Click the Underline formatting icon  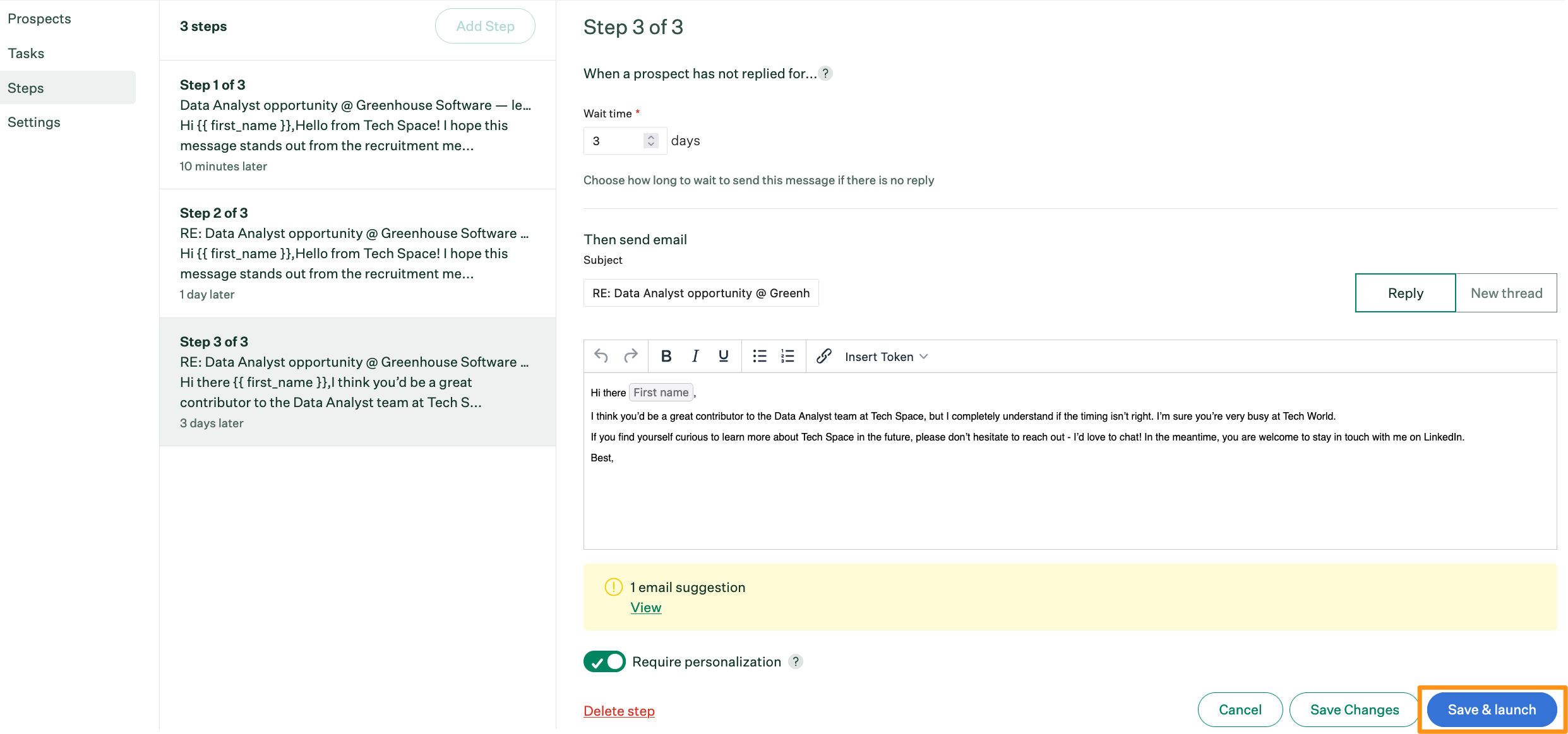click(x=725, y=357)
